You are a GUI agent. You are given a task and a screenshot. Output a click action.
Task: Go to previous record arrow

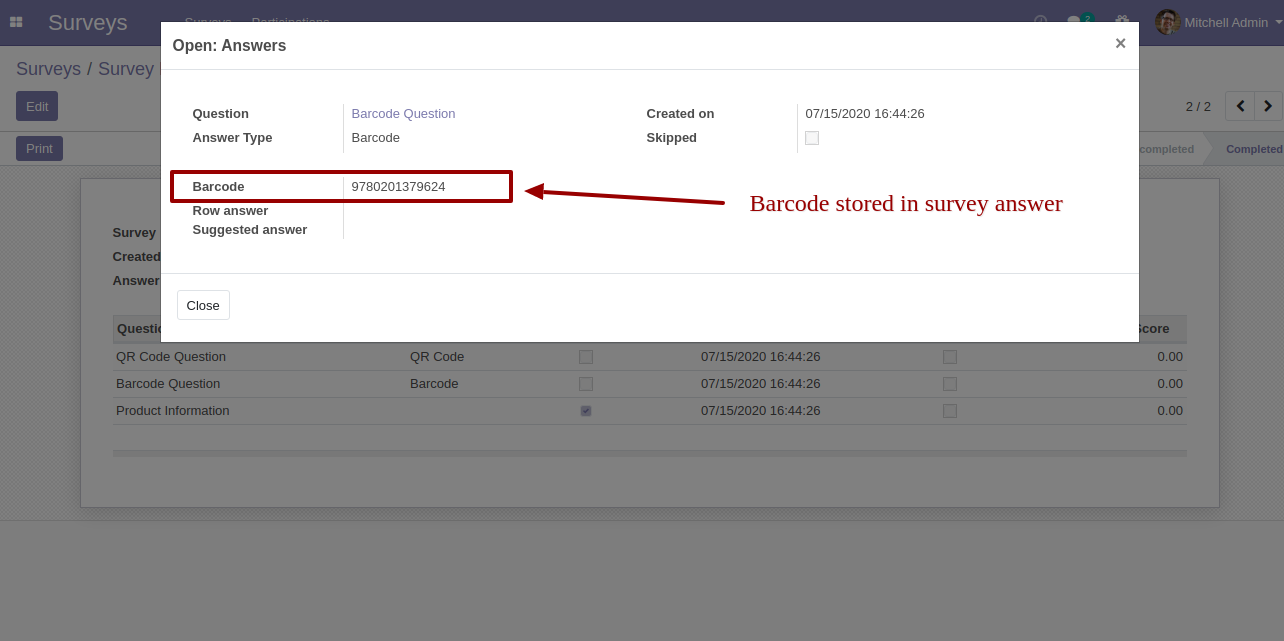[1240, 106]
